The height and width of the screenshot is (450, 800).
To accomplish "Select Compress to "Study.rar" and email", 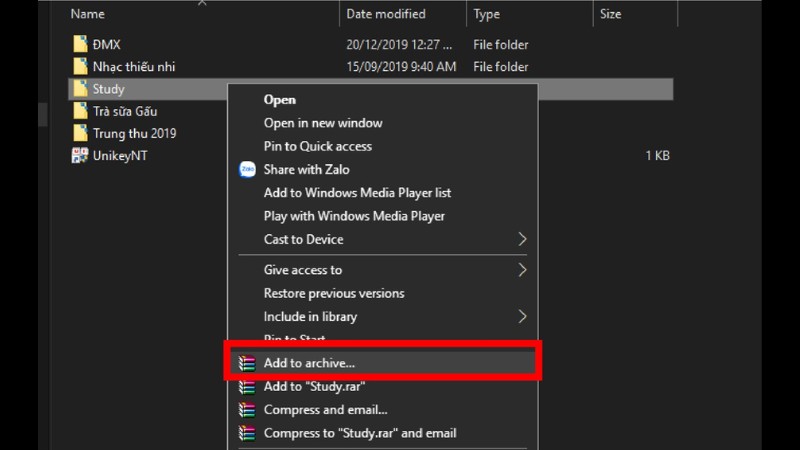I will point(360,433).
